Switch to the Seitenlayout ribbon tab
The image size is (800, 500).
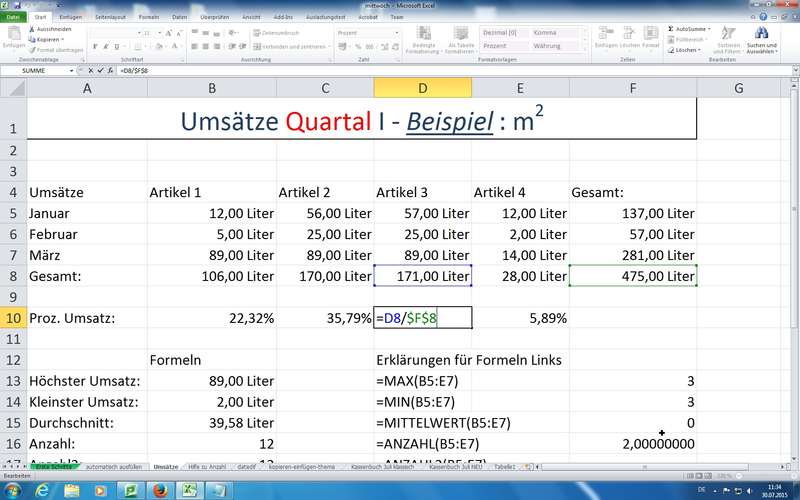pyautogui.click(x=110, y=17)
